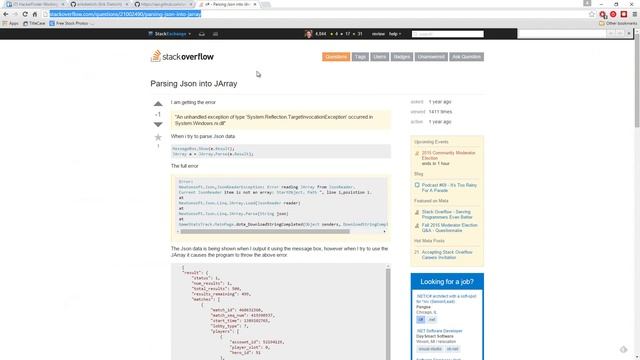Open the StackExchange inbox icon
The height and width of the screenshot is (360, 640).
202,34
